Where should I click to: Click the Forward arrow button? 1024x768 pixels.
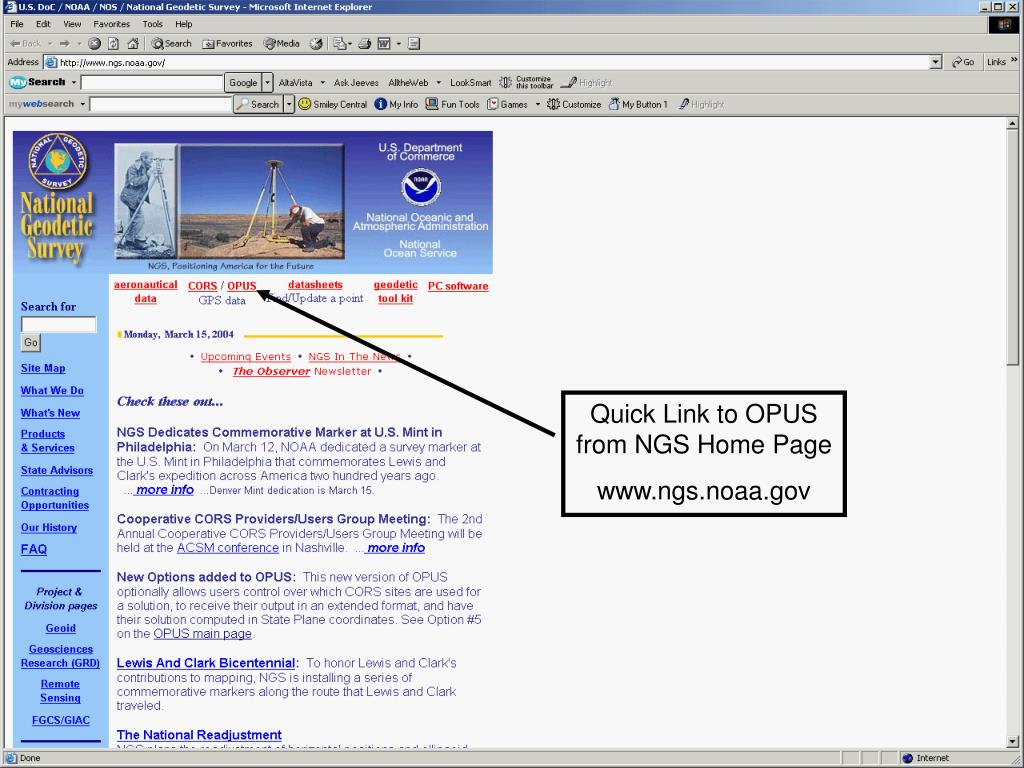click(65, 44)
